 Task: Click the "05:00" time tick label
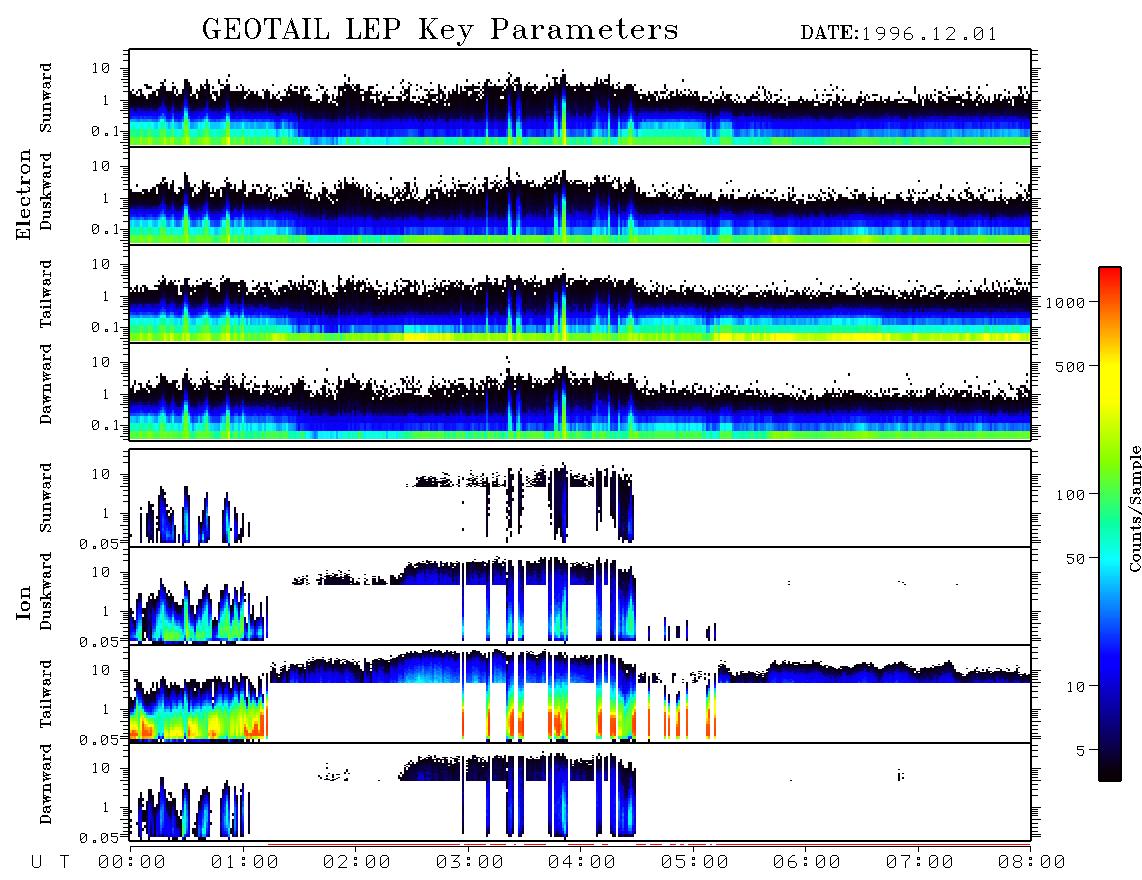(x=695, y=862)
